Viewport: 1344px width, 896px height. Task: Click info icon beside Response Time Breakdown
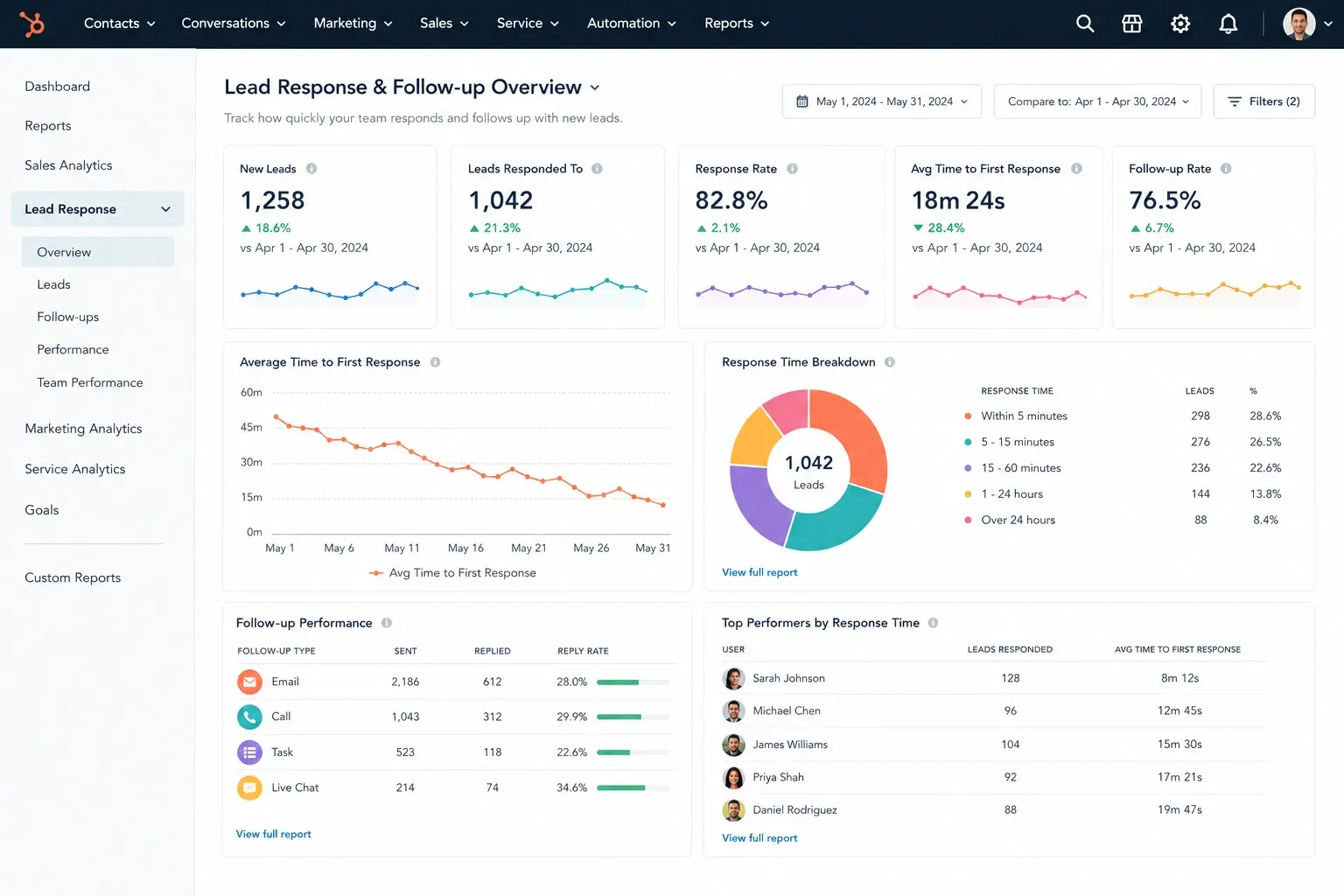point(890,362)
